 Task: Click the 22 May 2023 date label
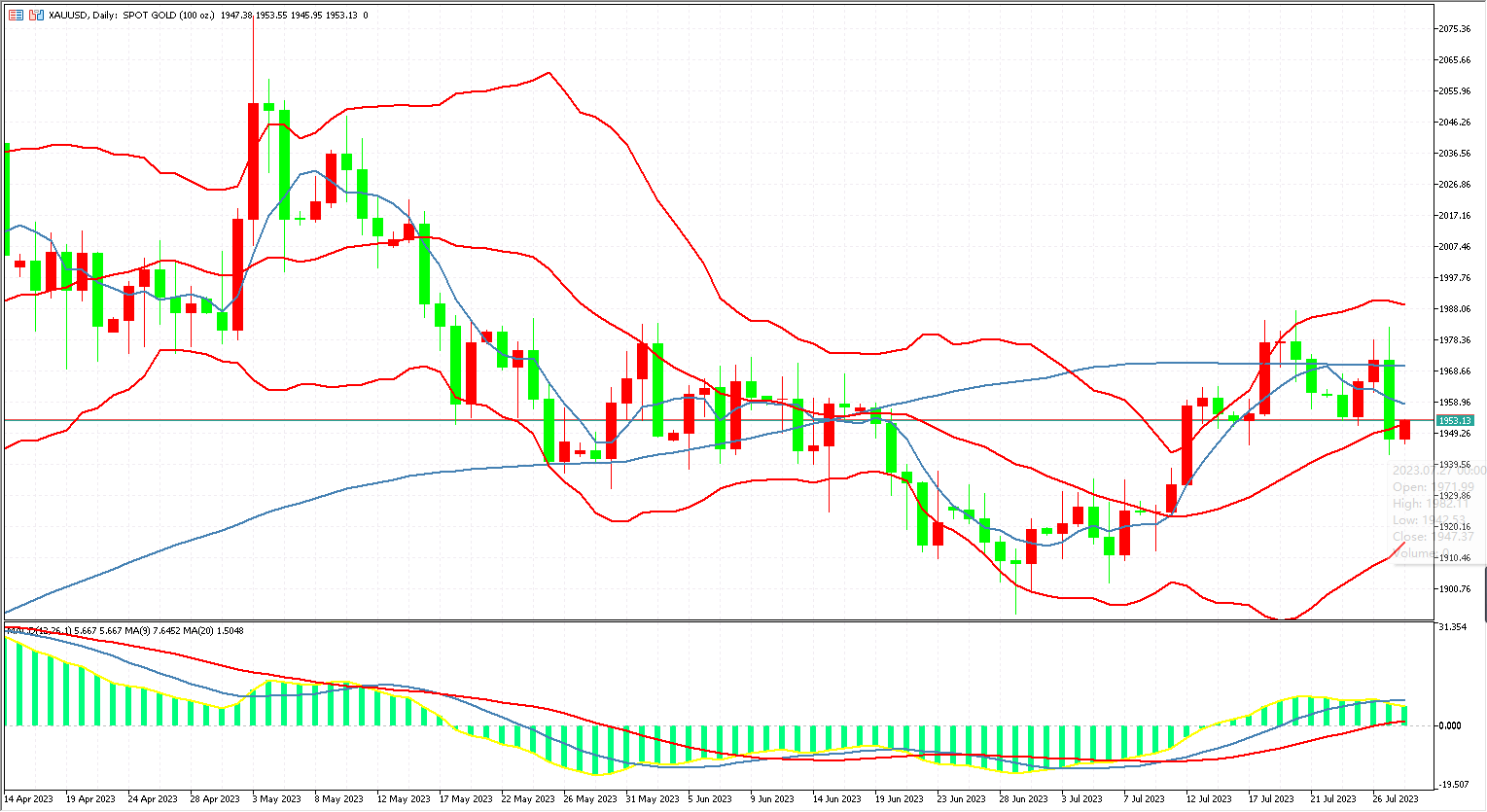pyautogui.click(x=527, y=799)
